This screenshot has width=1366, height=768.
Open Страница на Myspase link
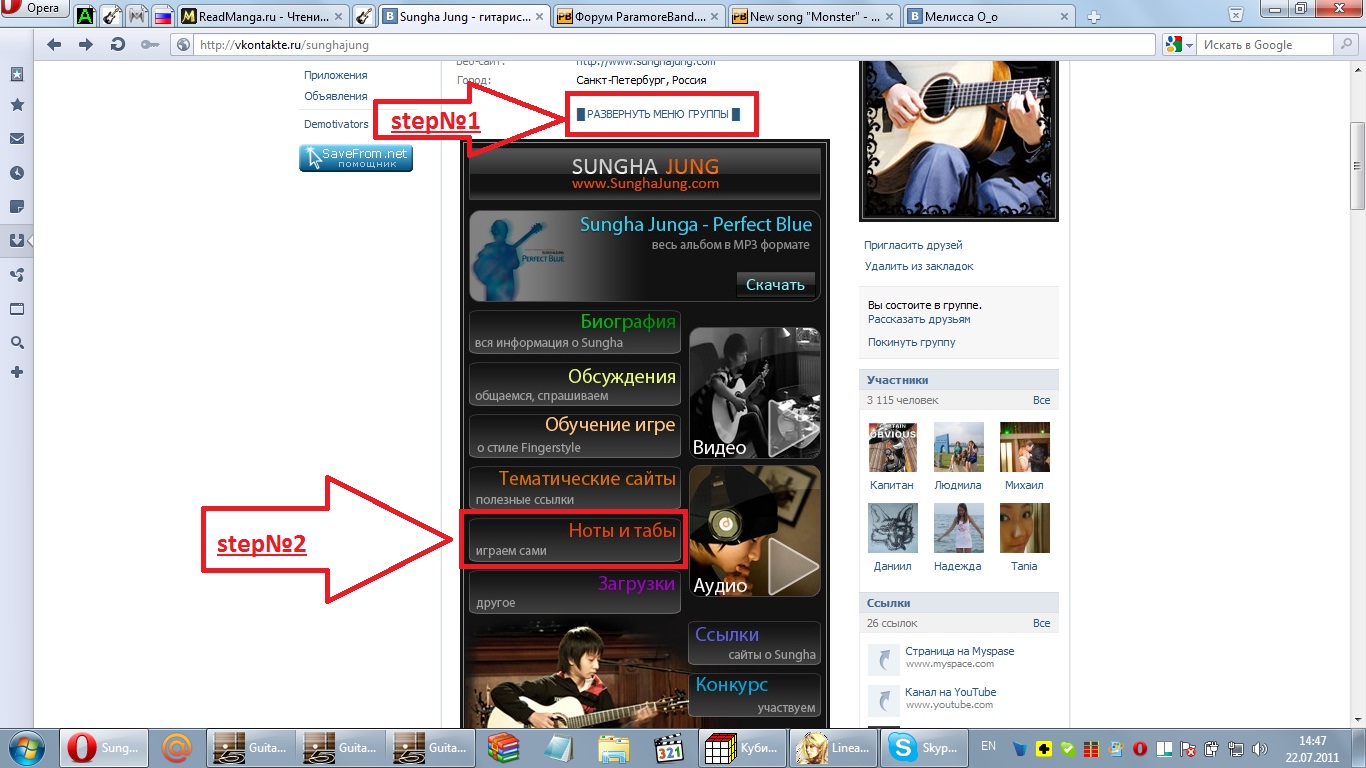tap(960, 651)
